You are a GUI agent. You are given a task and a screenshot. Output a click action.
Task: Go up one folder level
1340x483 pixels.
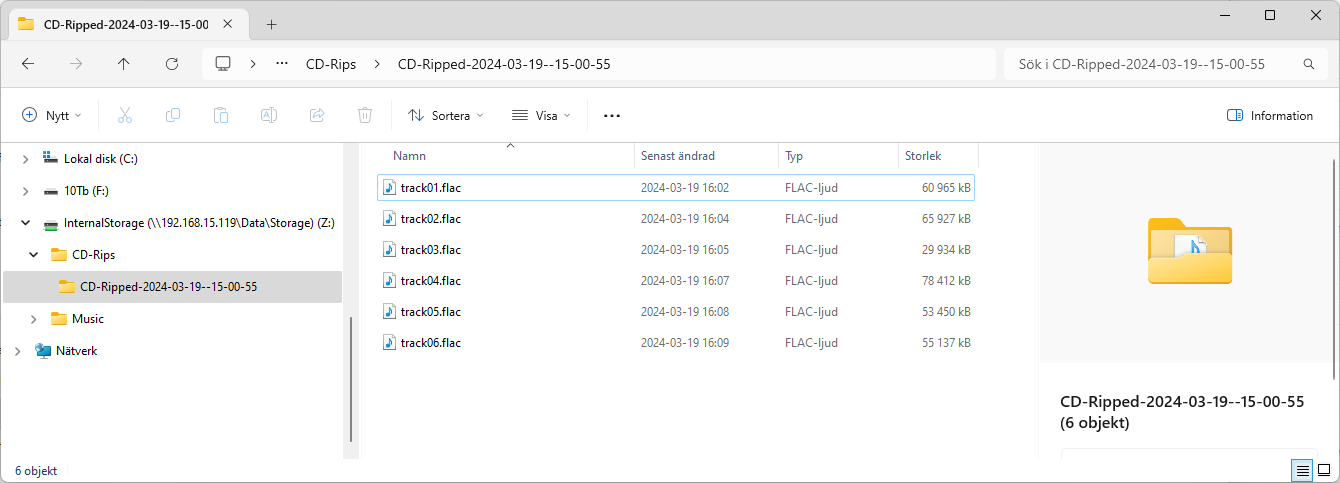point(124,63)
